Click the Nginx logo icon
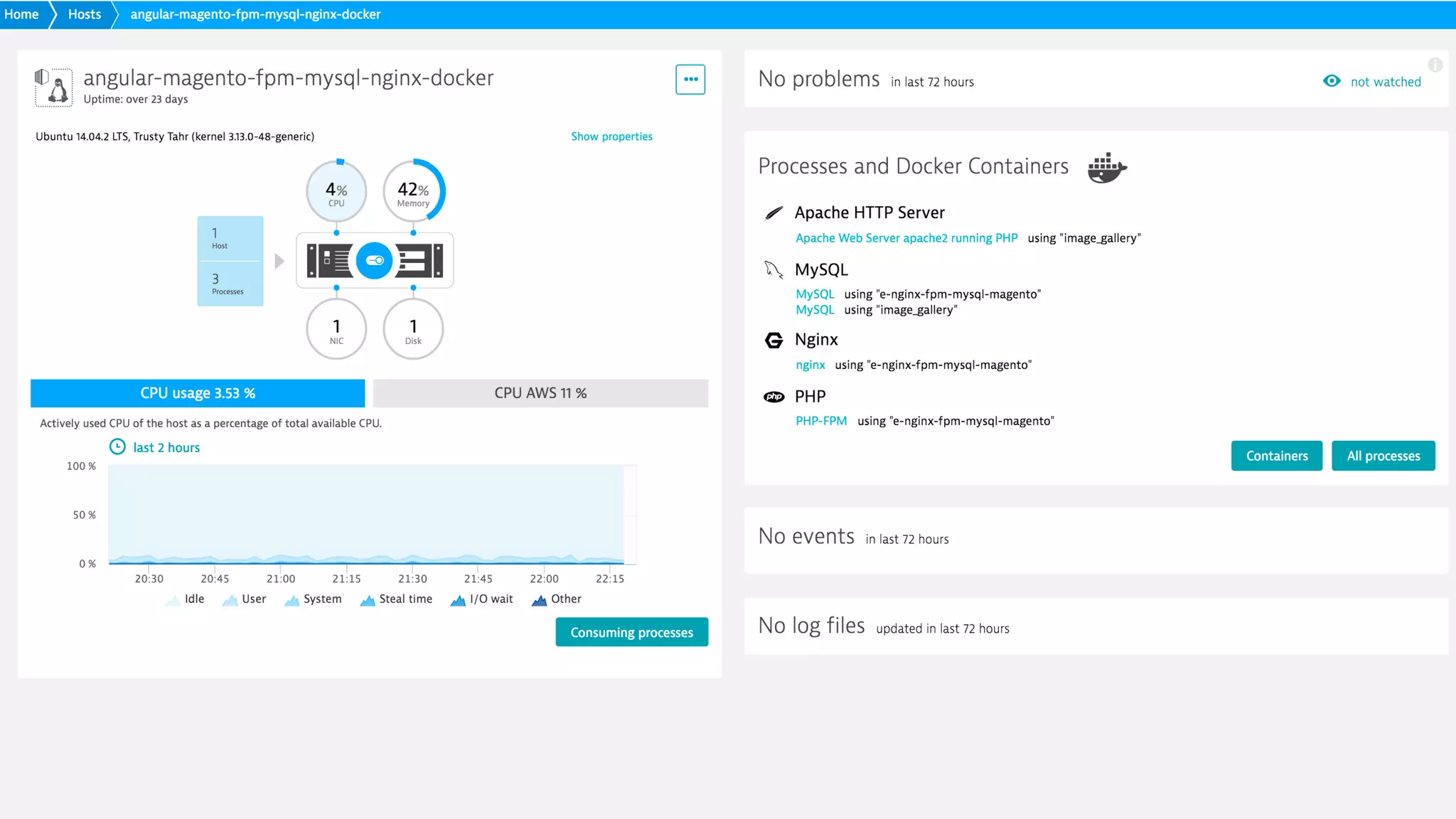The height and width of the screenshot is (819, 1456). pos(773,340)
